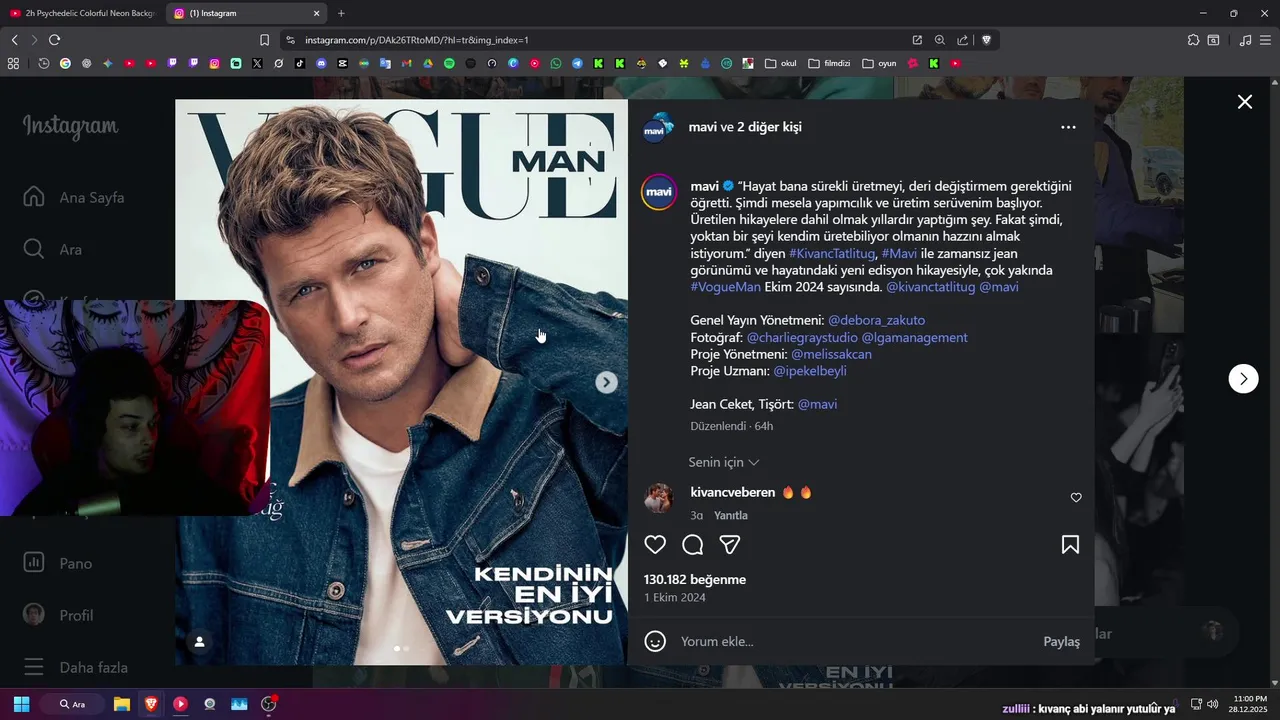Screen dimensions: 1280x720
Task: Click the Yorum ekle comment field
Action: click(x=855, y=641)
